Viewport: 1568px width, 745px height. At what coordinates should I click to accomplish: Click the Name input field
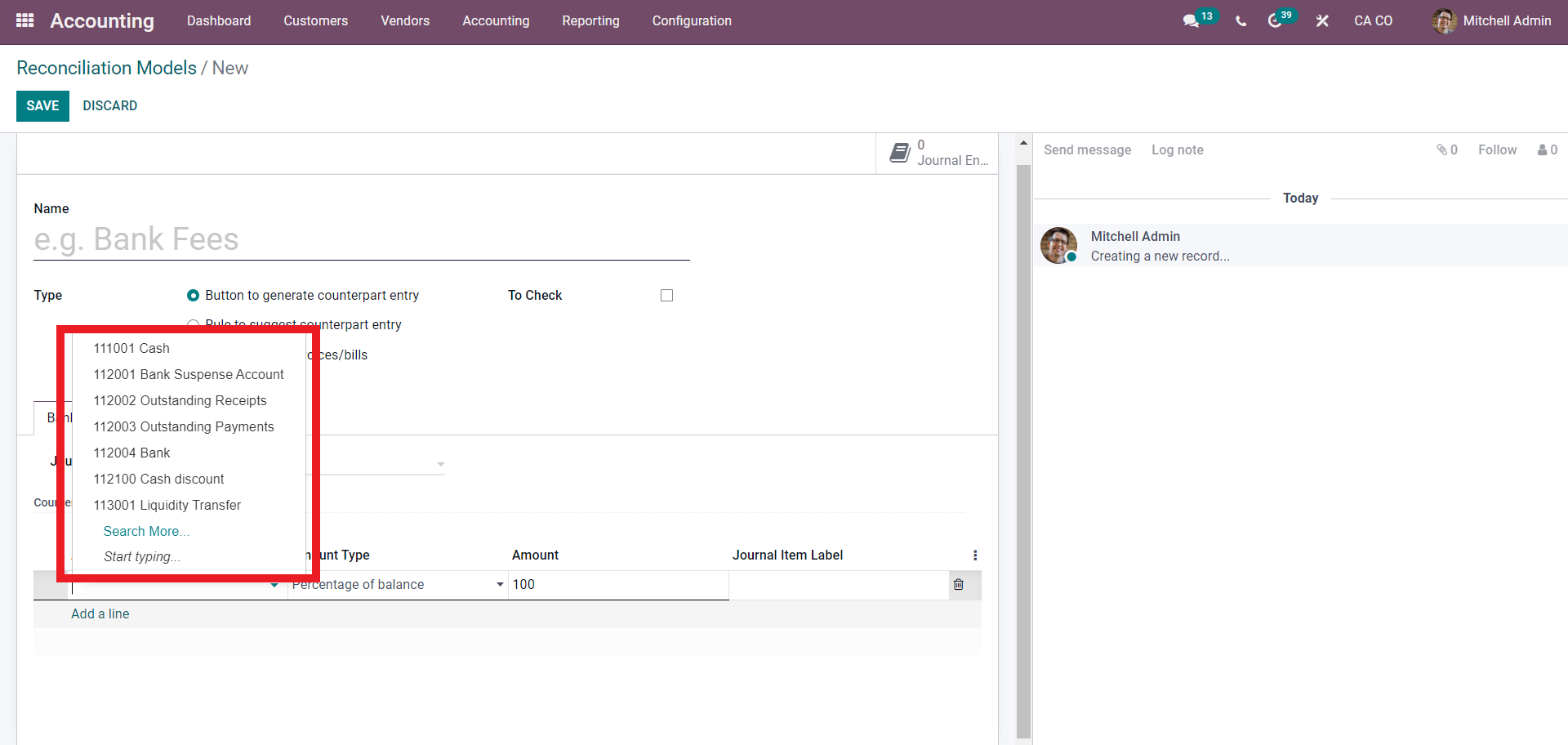click(x=361, y=240)
